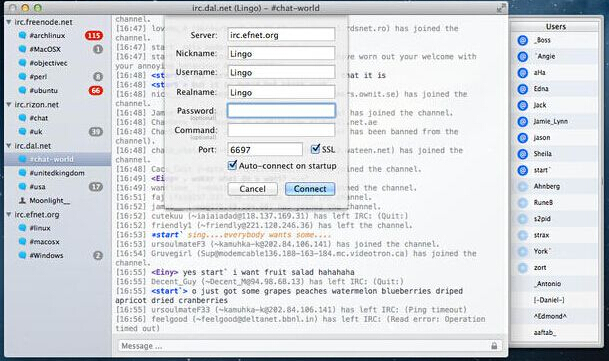Click the Connect button
Image resolution: width=609 pixels, height=361 pixels.
310,189
